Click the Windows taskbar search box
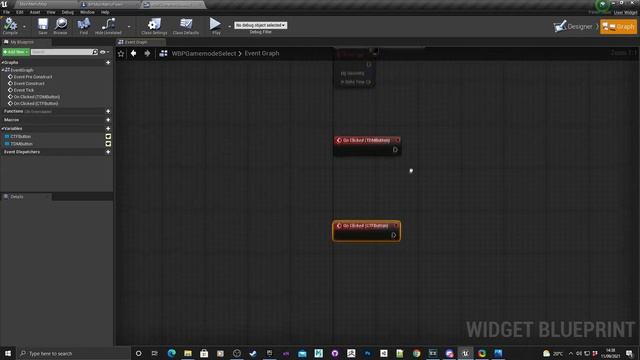 point(73,353)
